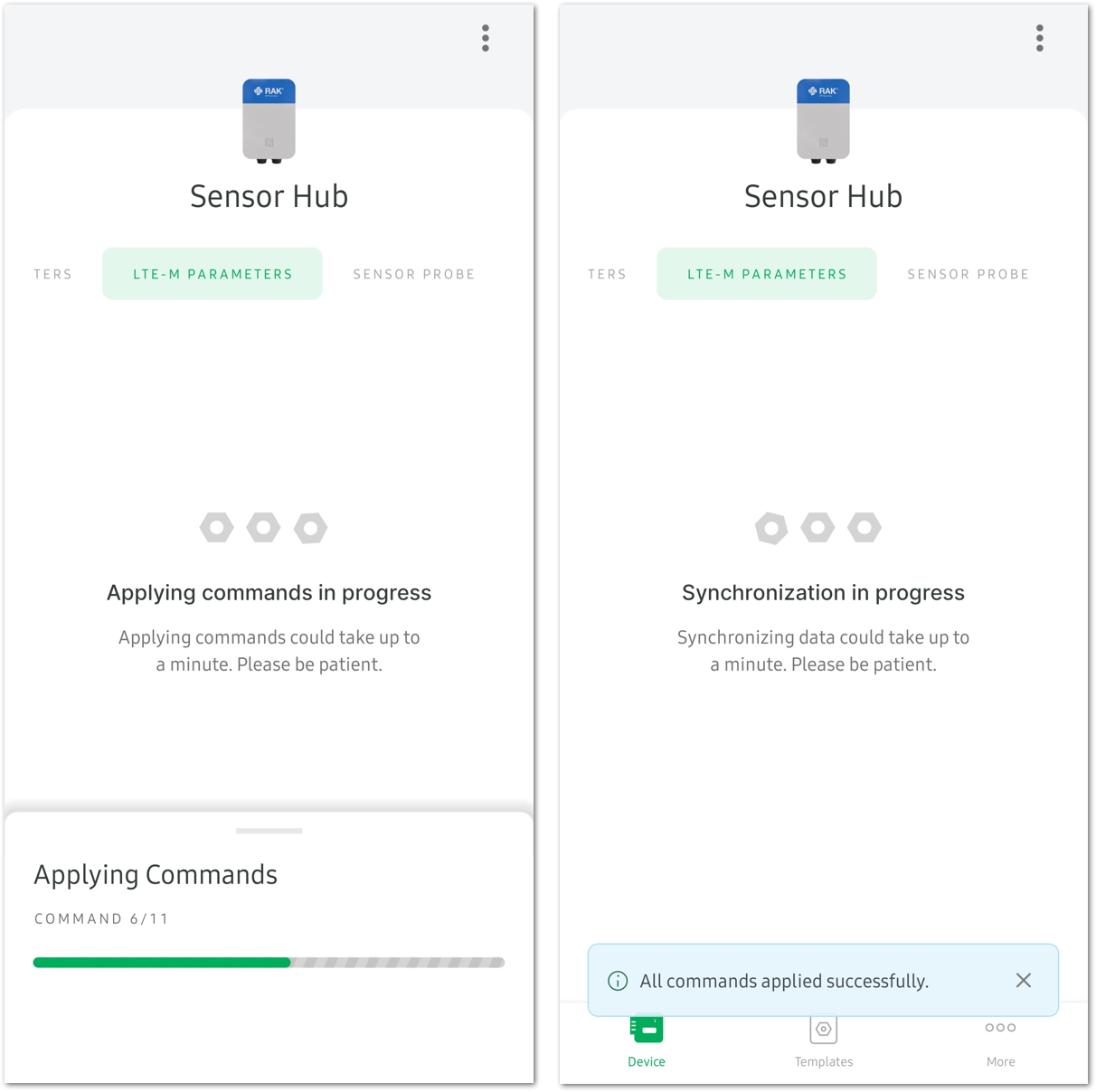Viewport: 1096px width, 1092px height.
Task: Open the three-dot menu on left screen
Action: [x=486, y=38]
